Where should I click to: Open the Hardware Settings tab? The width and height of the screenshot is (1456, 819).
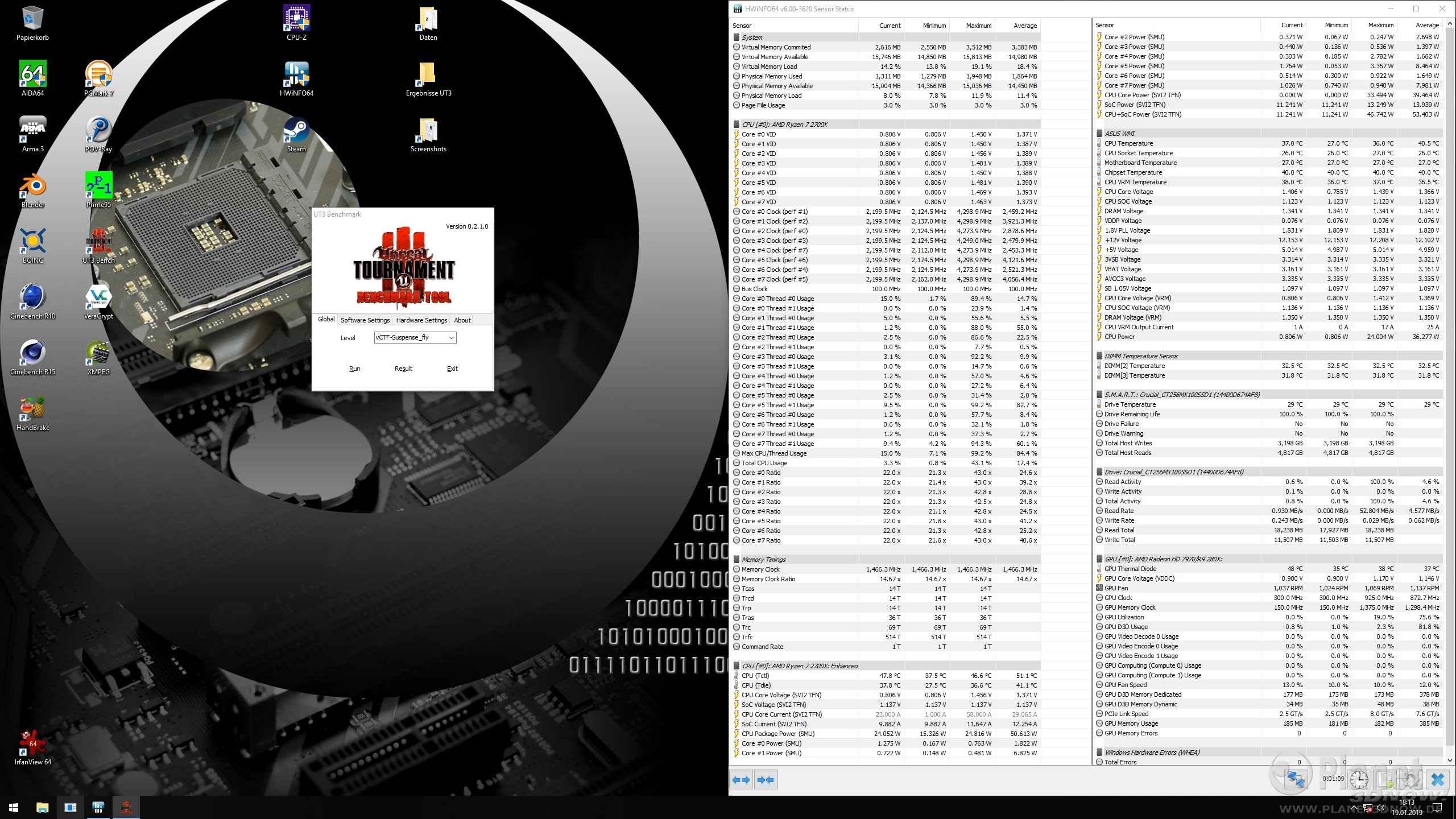click(x=421, y=320)
